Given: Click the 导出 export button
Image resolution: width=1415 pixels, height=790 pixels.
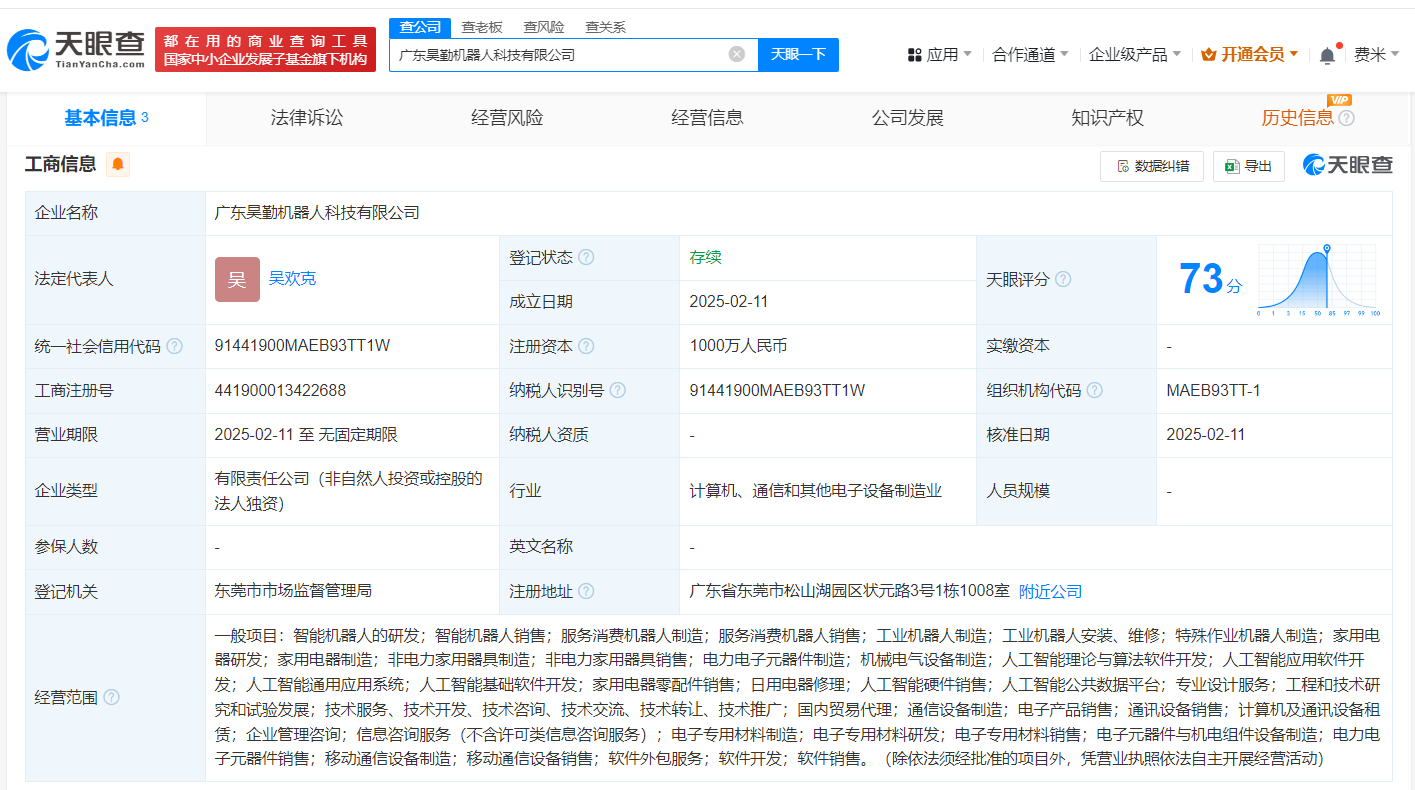Looking at the screenshot, I should tap(1249, 166).
